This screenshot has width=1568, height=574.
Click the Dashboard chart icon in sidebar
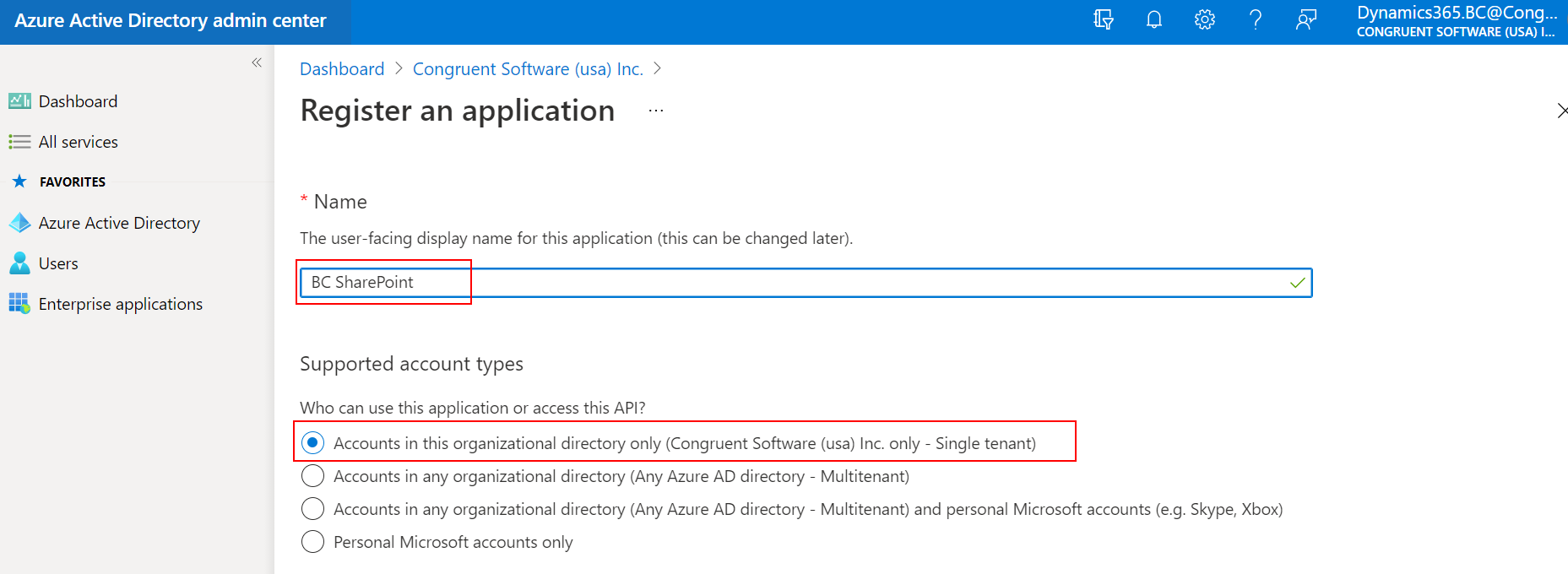[19, 101]
